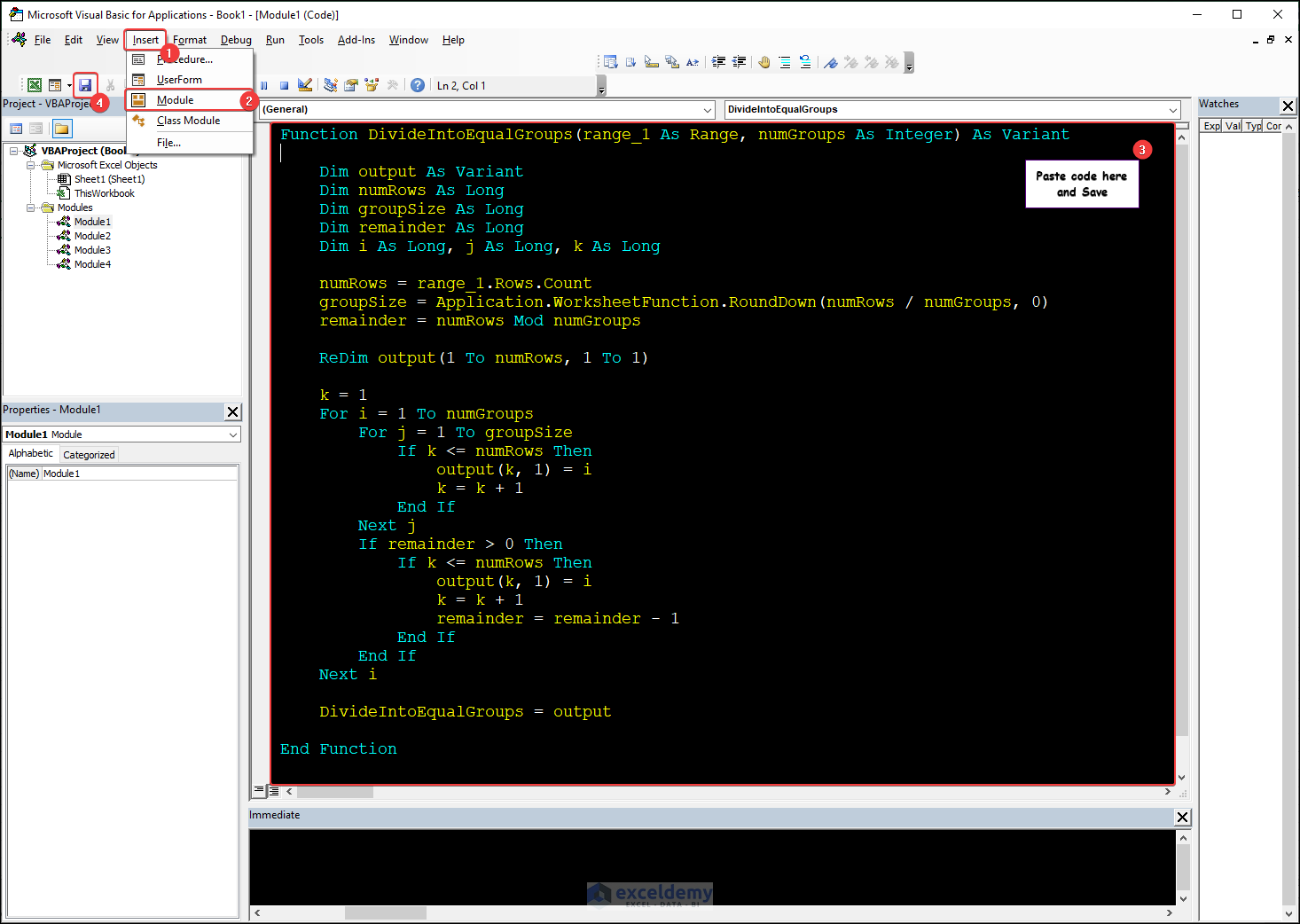The width and height of the screenshot is (1300, 924).
Task: Click the Comment Block toolbar icon
Action: pos(785,62)
